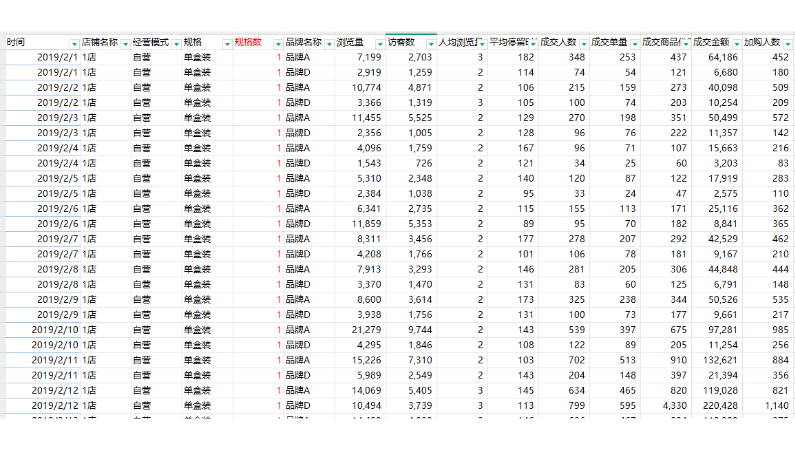Open the 成交金额 filter arrow
The image size is (795, 450).
coord(736,43)
